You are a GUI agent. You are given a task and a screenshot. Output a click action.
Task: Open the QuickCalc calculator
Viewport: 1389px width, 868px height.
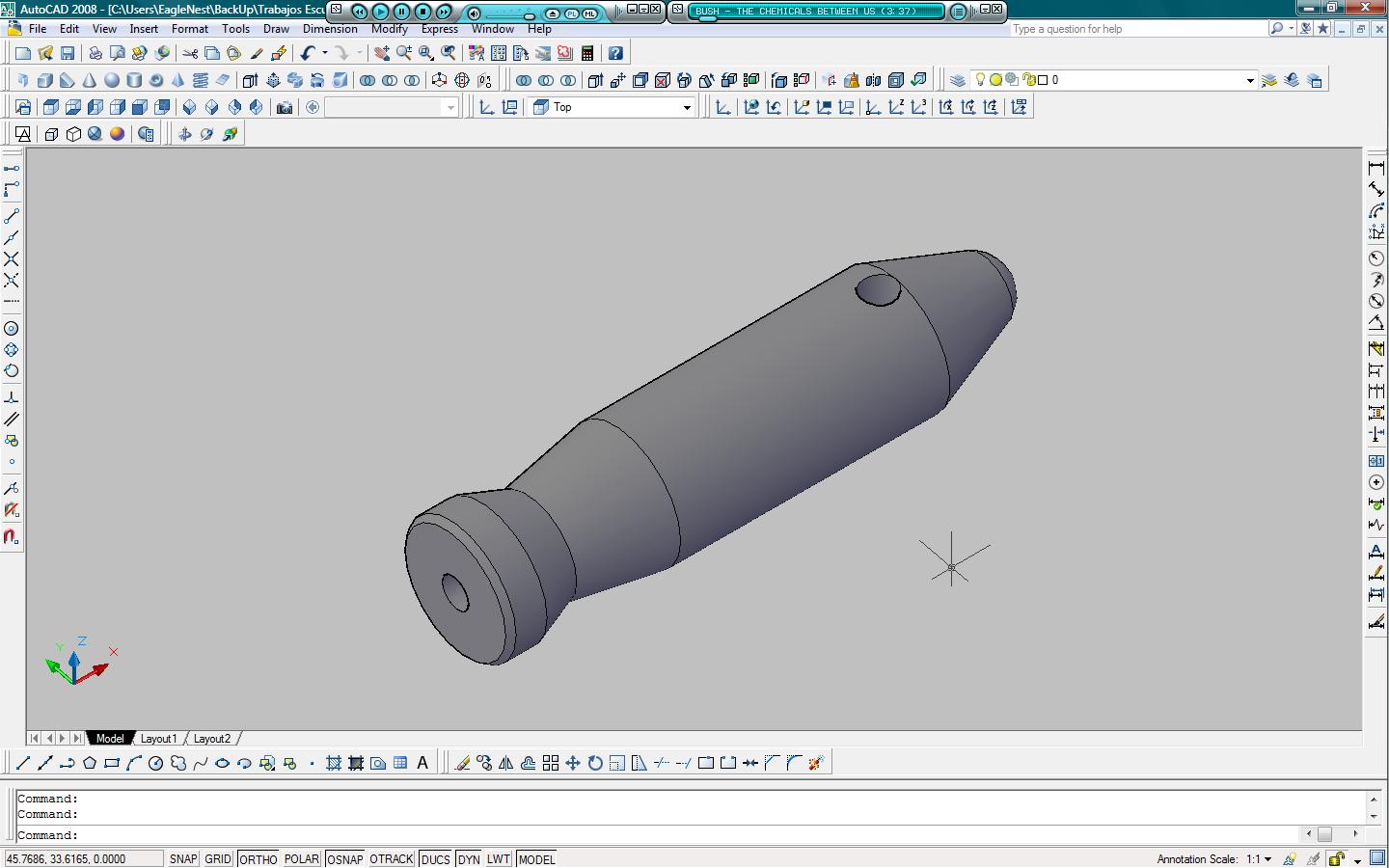point(587,53)
